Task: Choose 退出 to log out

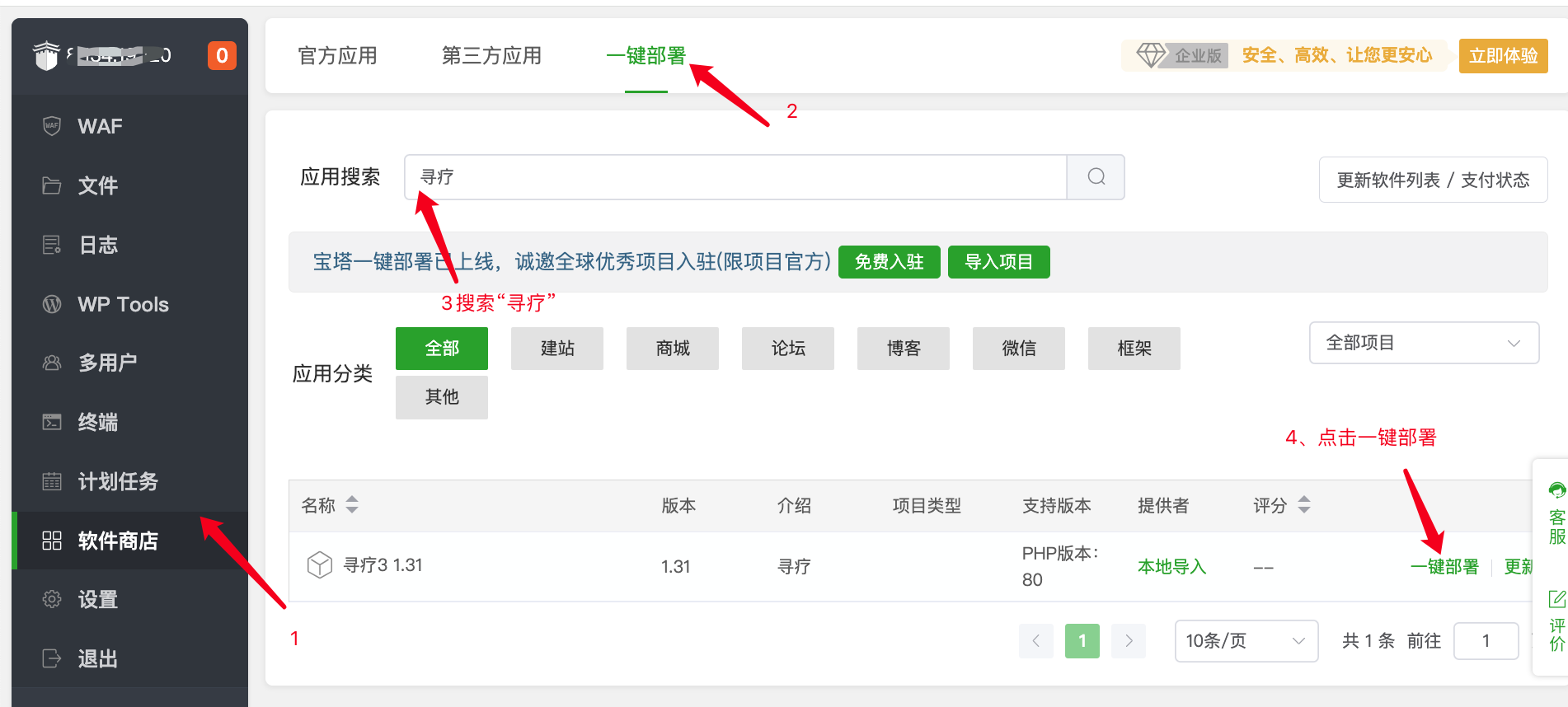Action: coord(130,658)
